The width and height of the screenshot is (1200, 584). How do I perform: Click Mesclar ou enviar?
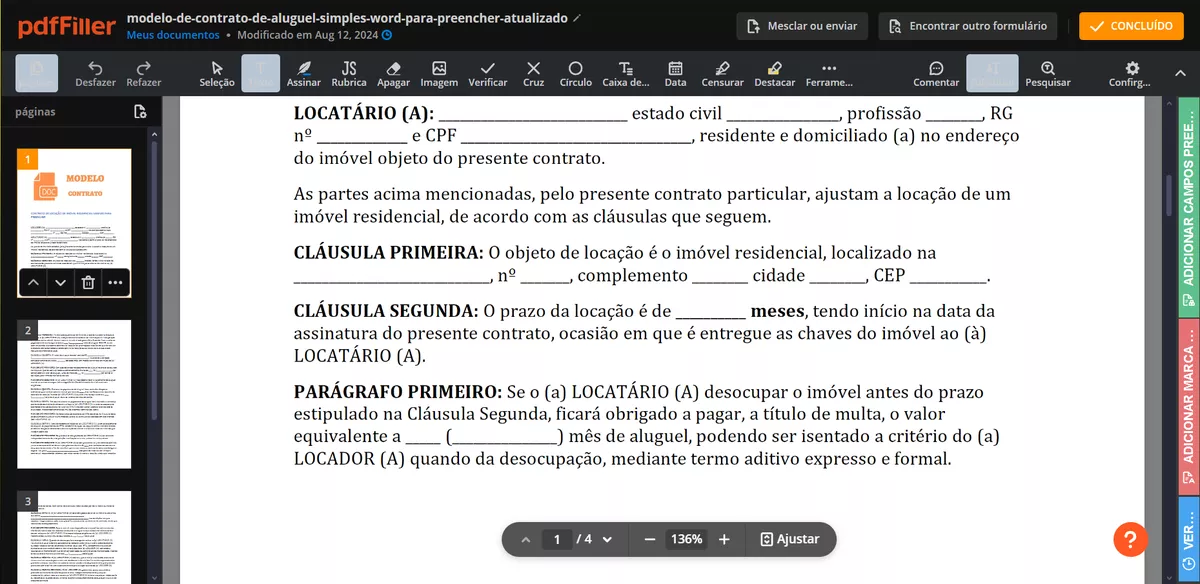coord(801,26)
